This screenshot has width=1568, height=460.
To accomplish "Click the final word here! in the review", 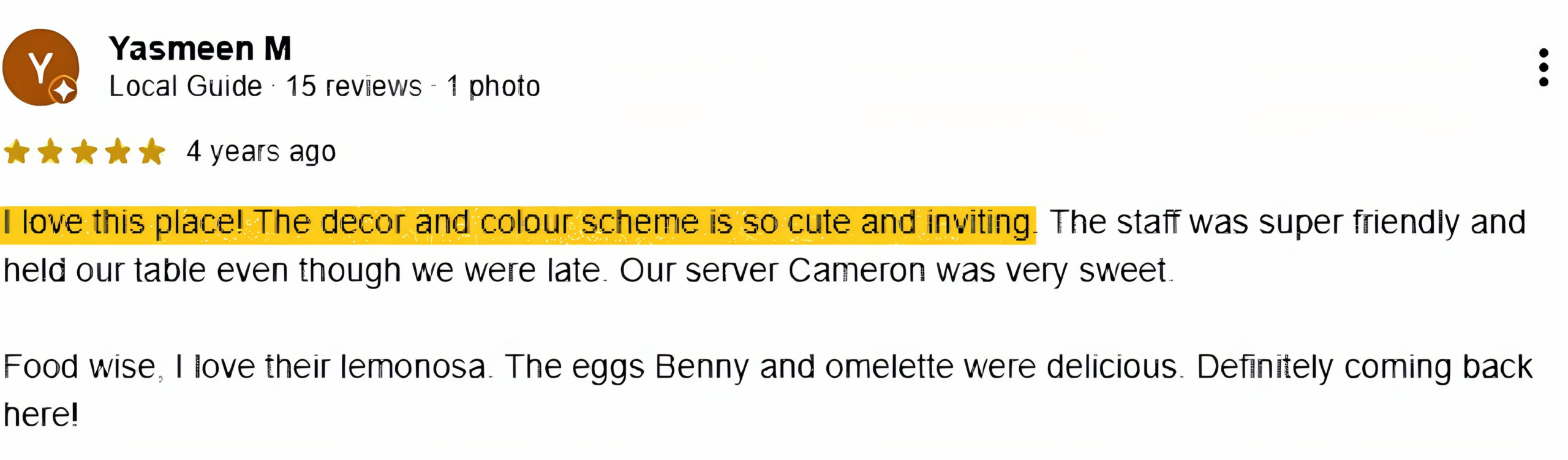I will [x=40, y=415].
